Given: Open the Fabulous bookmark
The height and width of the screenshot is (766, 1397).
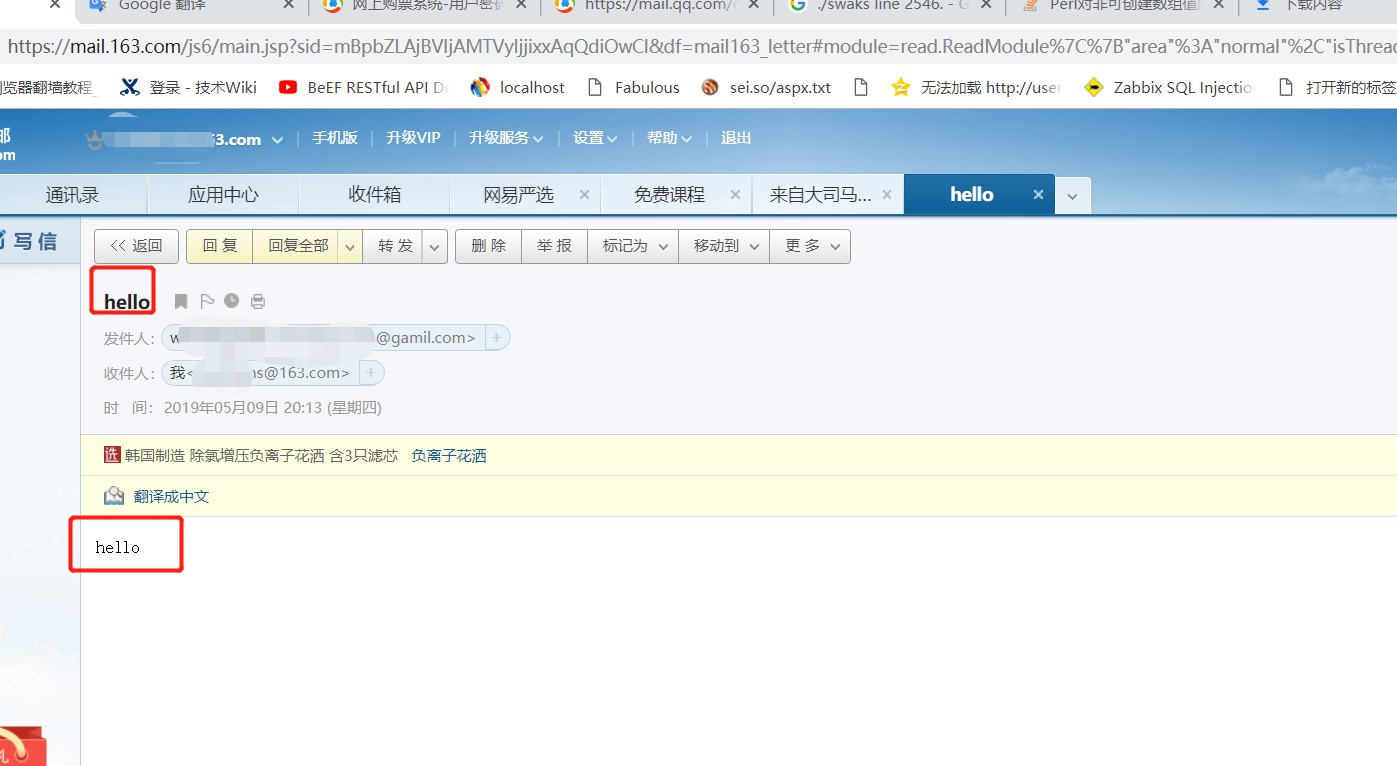Looking at the screenshot, I should pos(633,87).
